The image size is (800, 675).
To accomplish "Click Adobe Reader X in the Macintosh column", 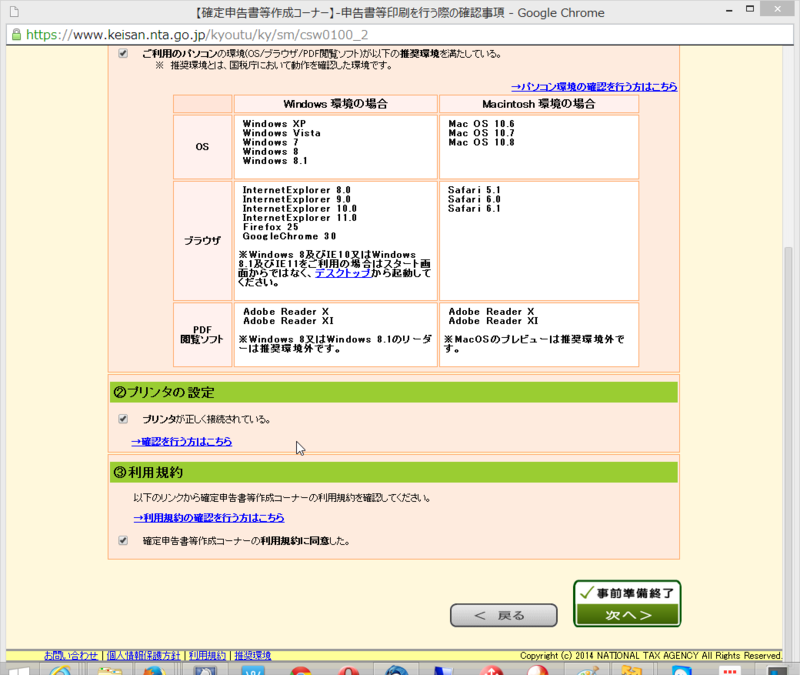I will point(491,312).
